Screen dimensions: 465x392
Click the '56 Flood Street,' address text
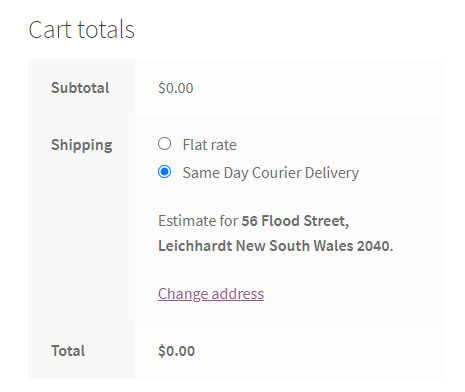point(295,221)
